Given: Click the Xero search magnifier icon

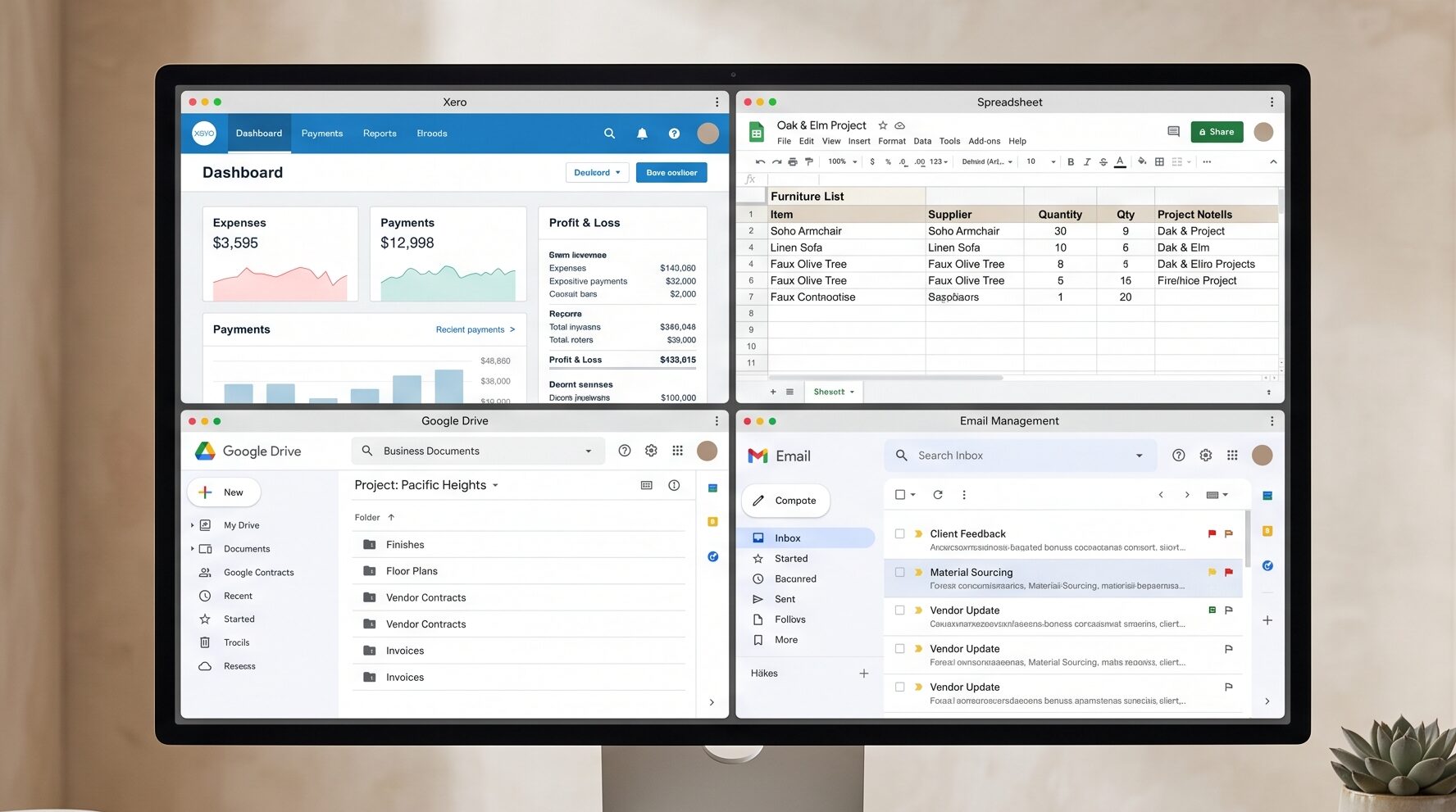Looking at the screenshot, I should (609, 134).
